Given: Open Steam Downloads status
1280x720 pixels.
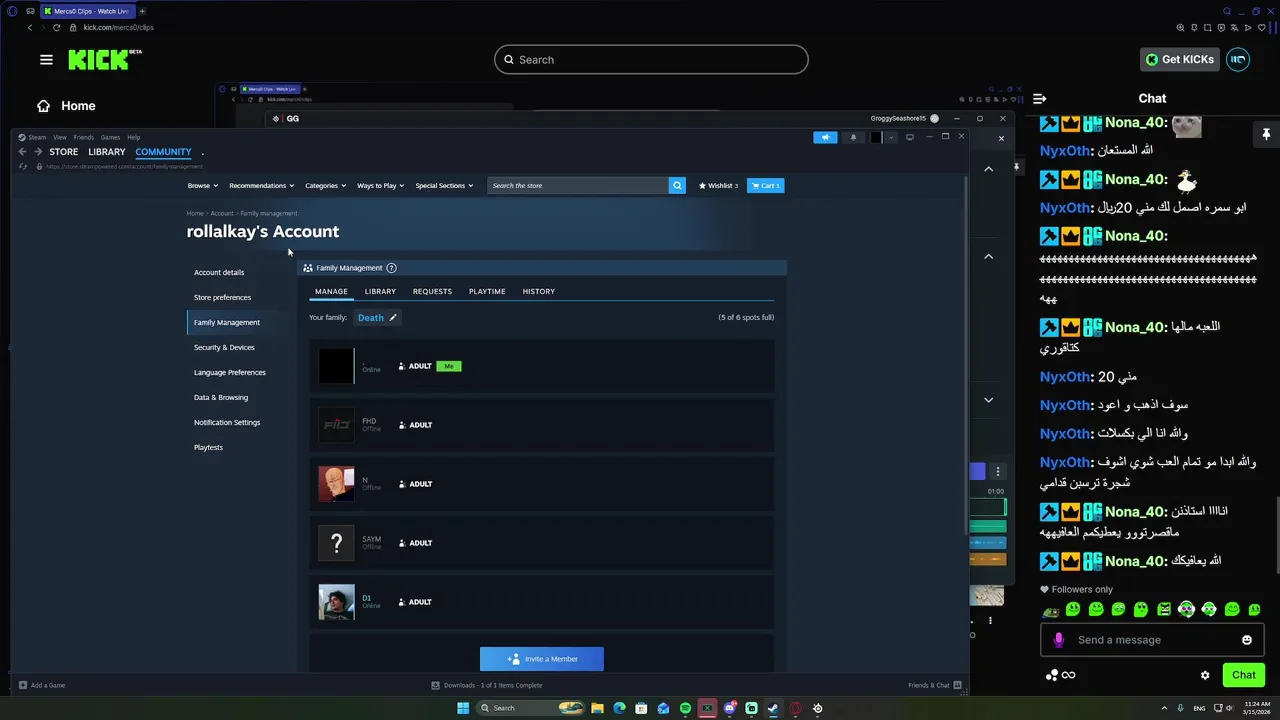Looking at the screenshot, I should (x=487, y=685).
